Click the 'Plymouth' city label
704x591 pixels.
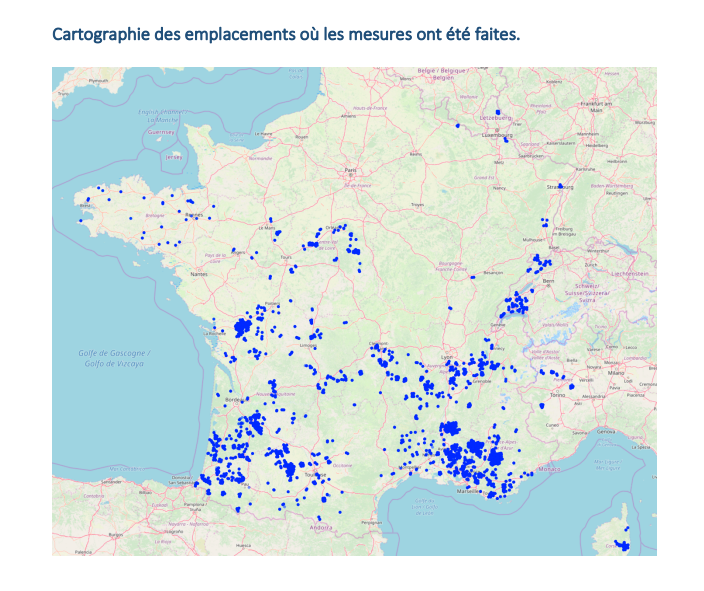tap(98, 81)
